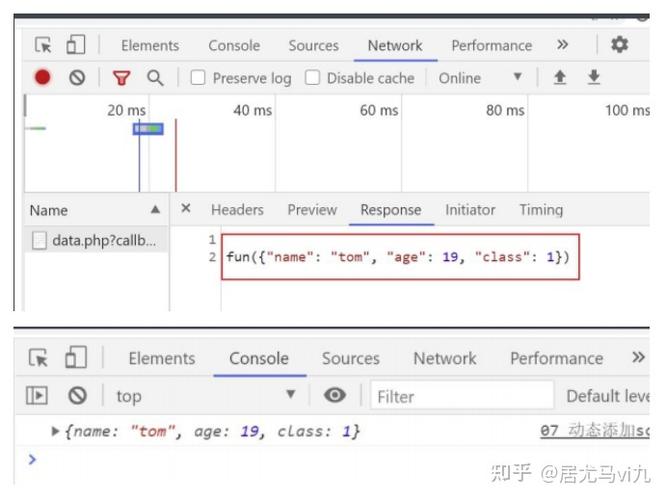Activate element inspector in Console devtools panel
Image resolution: width=667 pixels, height=500 pixels.
(x=38, y=358)
